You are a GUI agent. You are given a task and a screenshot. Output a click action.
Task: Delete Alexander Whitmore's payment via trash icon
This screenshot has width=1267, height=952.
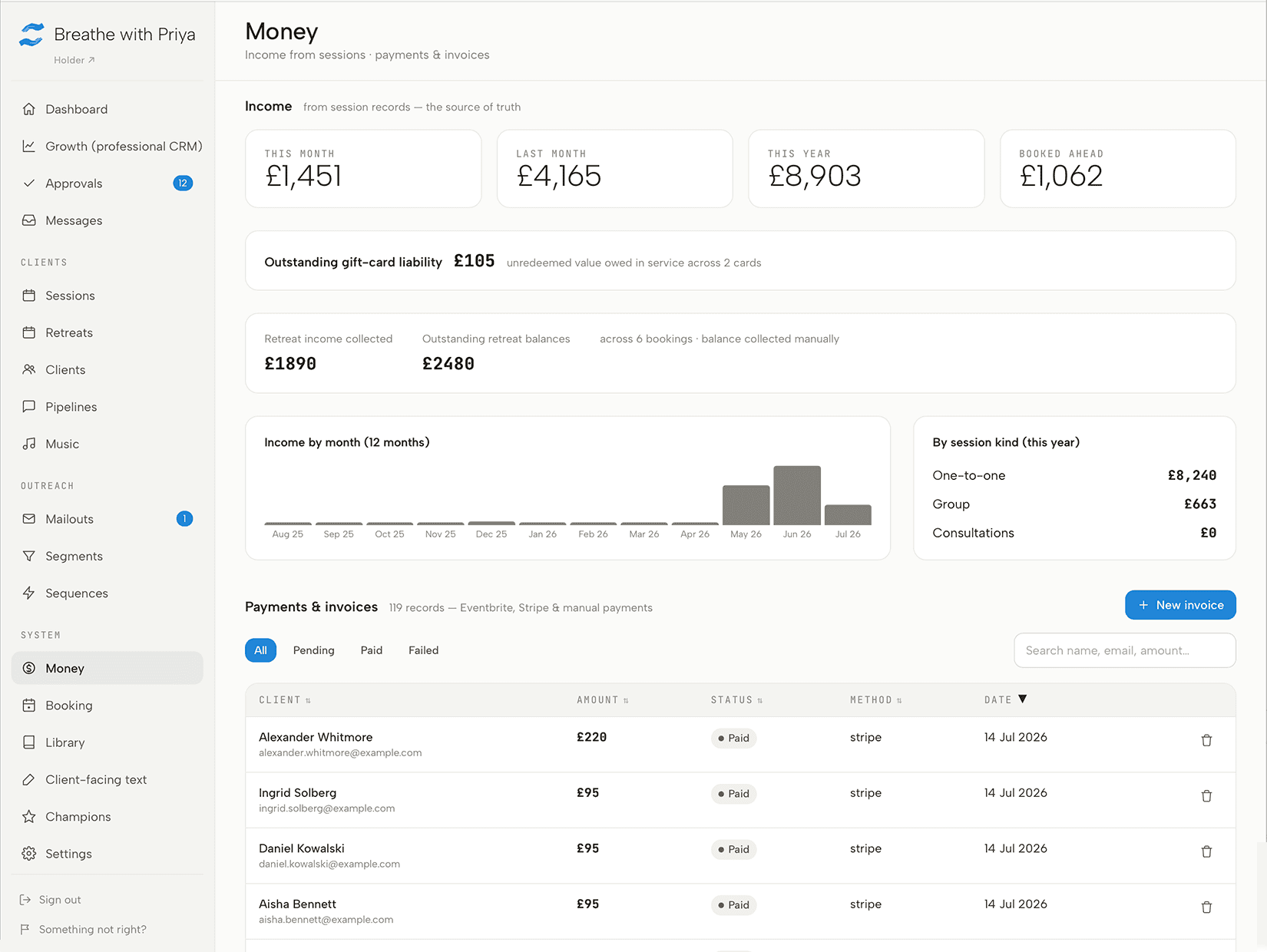coord(1206,740)
